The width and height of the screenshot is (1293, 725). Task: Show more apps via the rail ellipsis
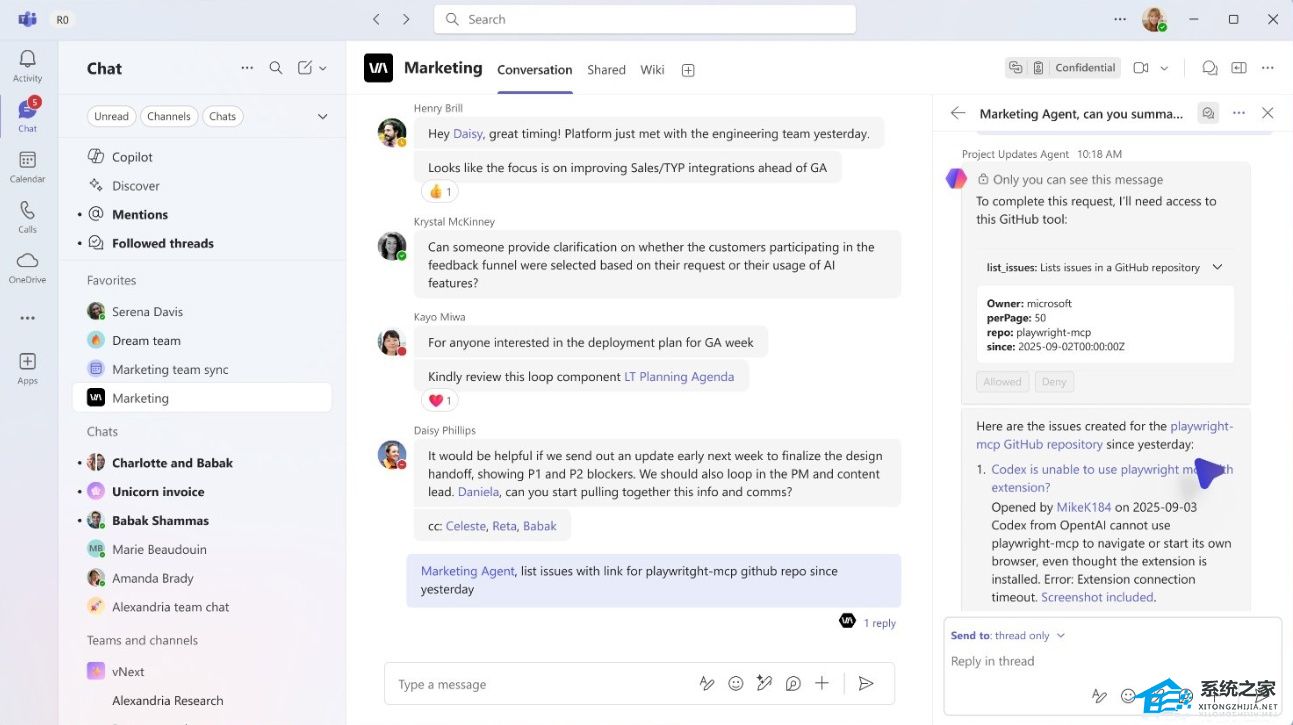[27, 318]
